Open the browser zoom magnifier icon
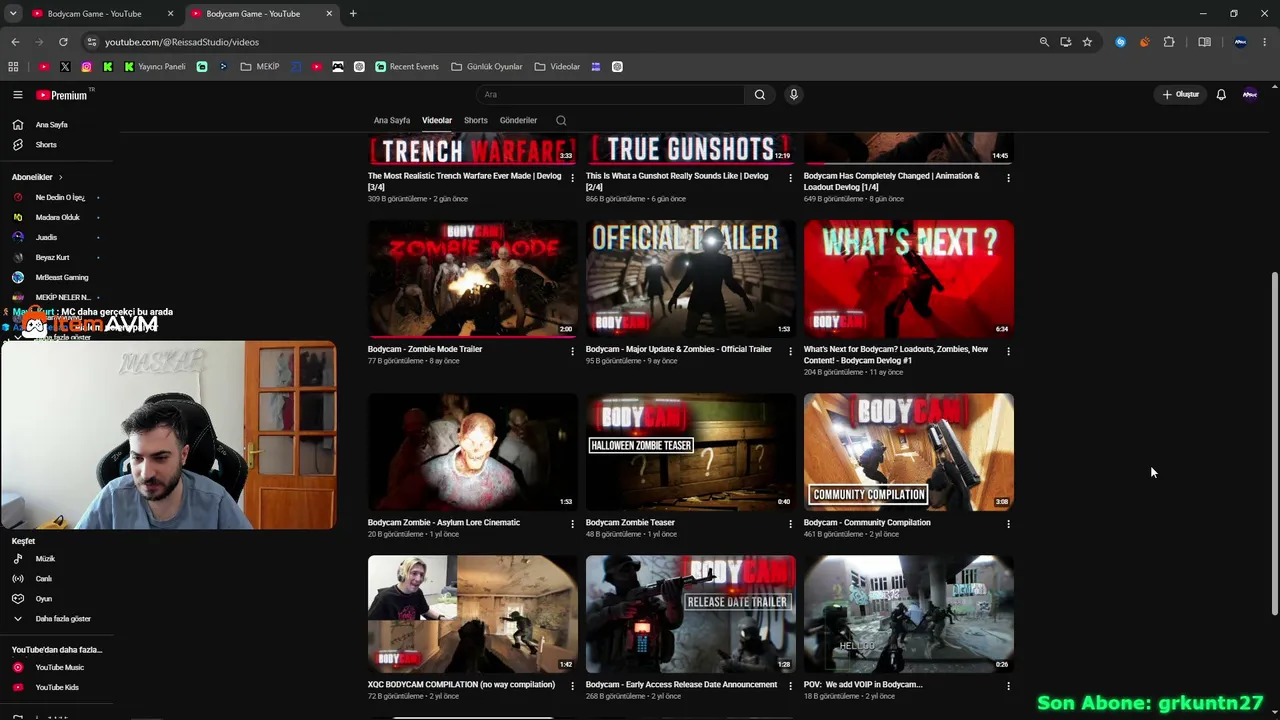Viewport: 1280px width, 720px height. pyautogui.click(x=1044, y=42)
